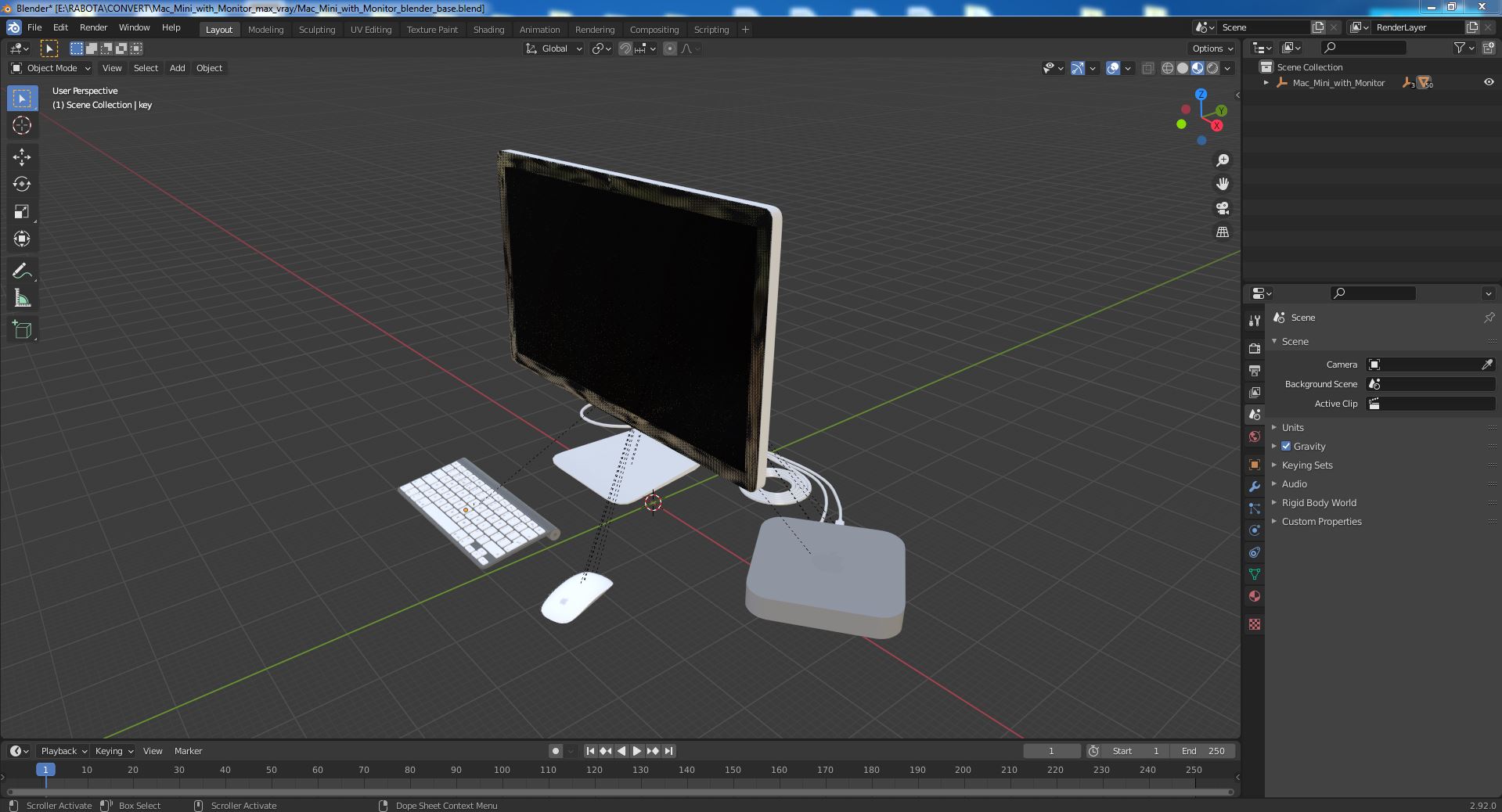Switch to material preview shading
The width and height of the screenshot is (1502, 812).
coord(1198,68)
